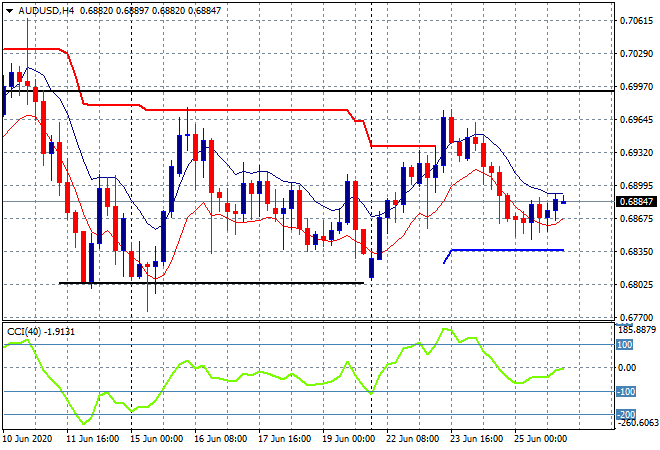Click the 22 Jun 08:00 time label
Viewport: 660px width, 450px height.
412,439
